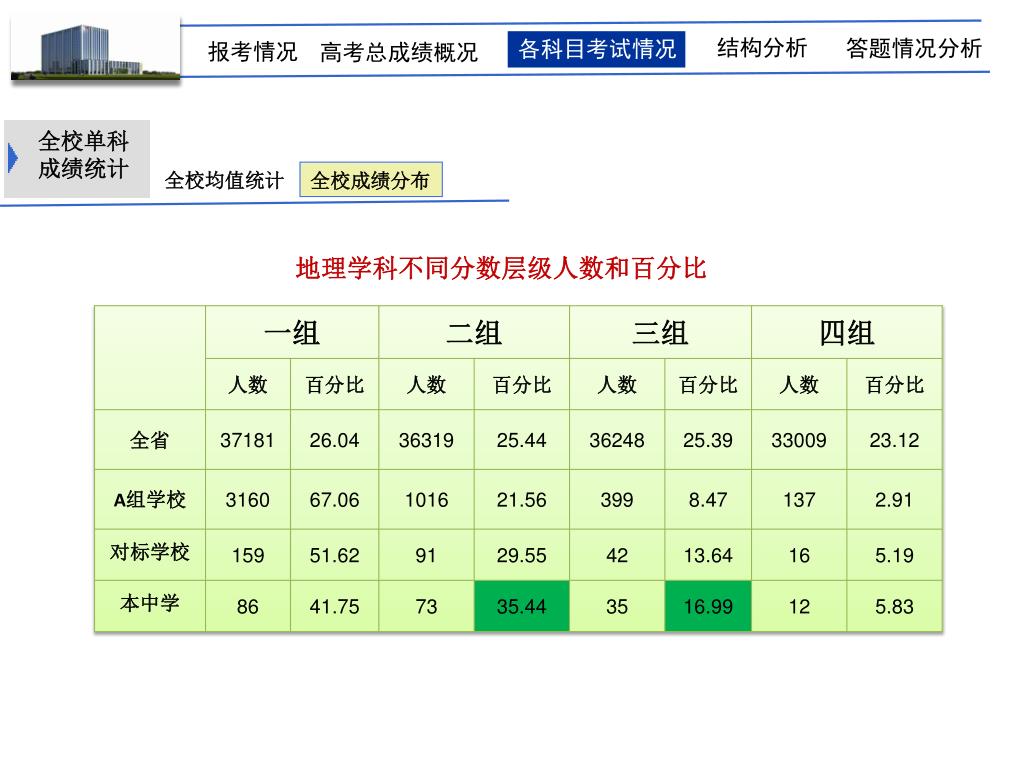The image size is (1024, 768).
Task: Click 人数 subheader under 四组
Action: point(799,385)
